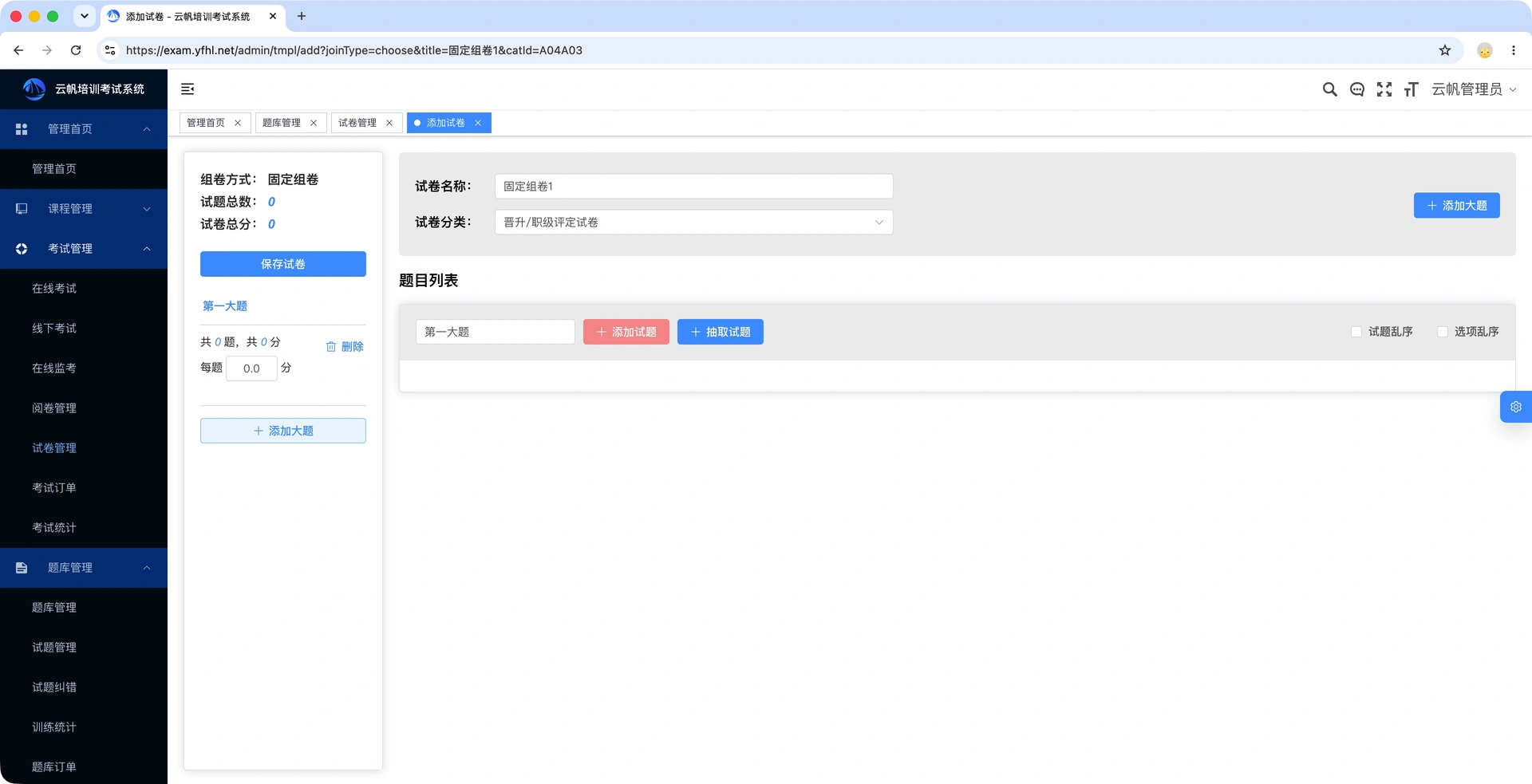
Task: Open a new browser tab
Action: pyautogui.click(x=302, y=16)
